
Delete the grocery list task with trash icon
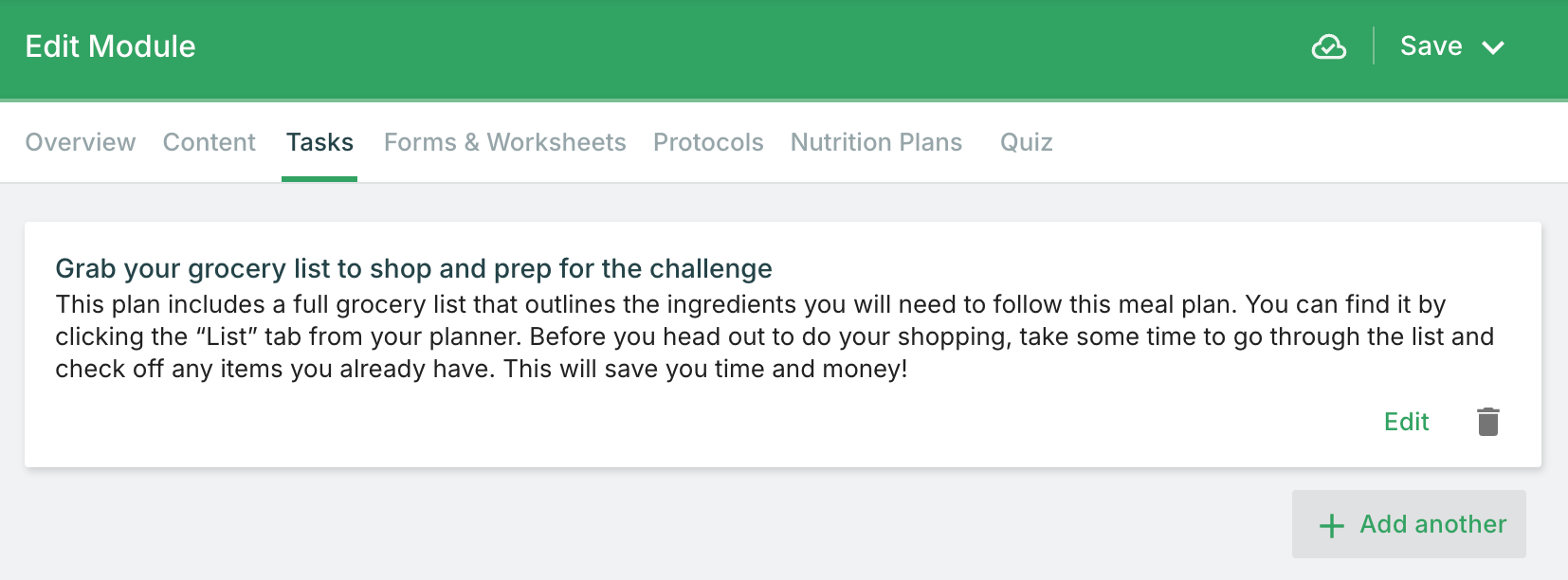point(1488,422)
